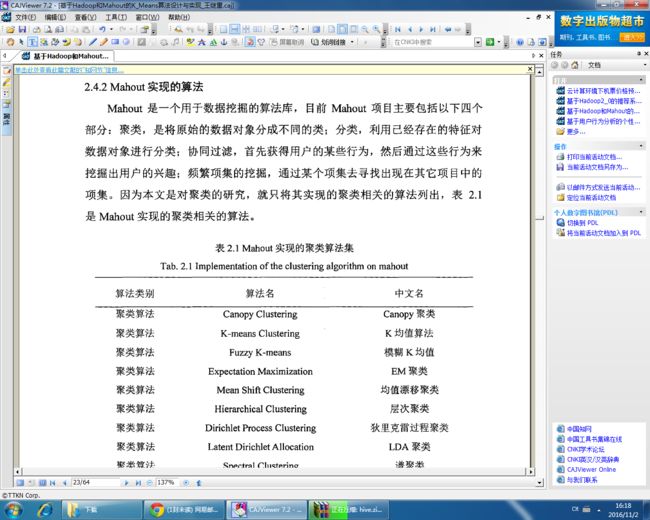The width and height of the screenshot is (650, 520).
Task: Click 切换到 PDL link
Action: tap(582, 223)
